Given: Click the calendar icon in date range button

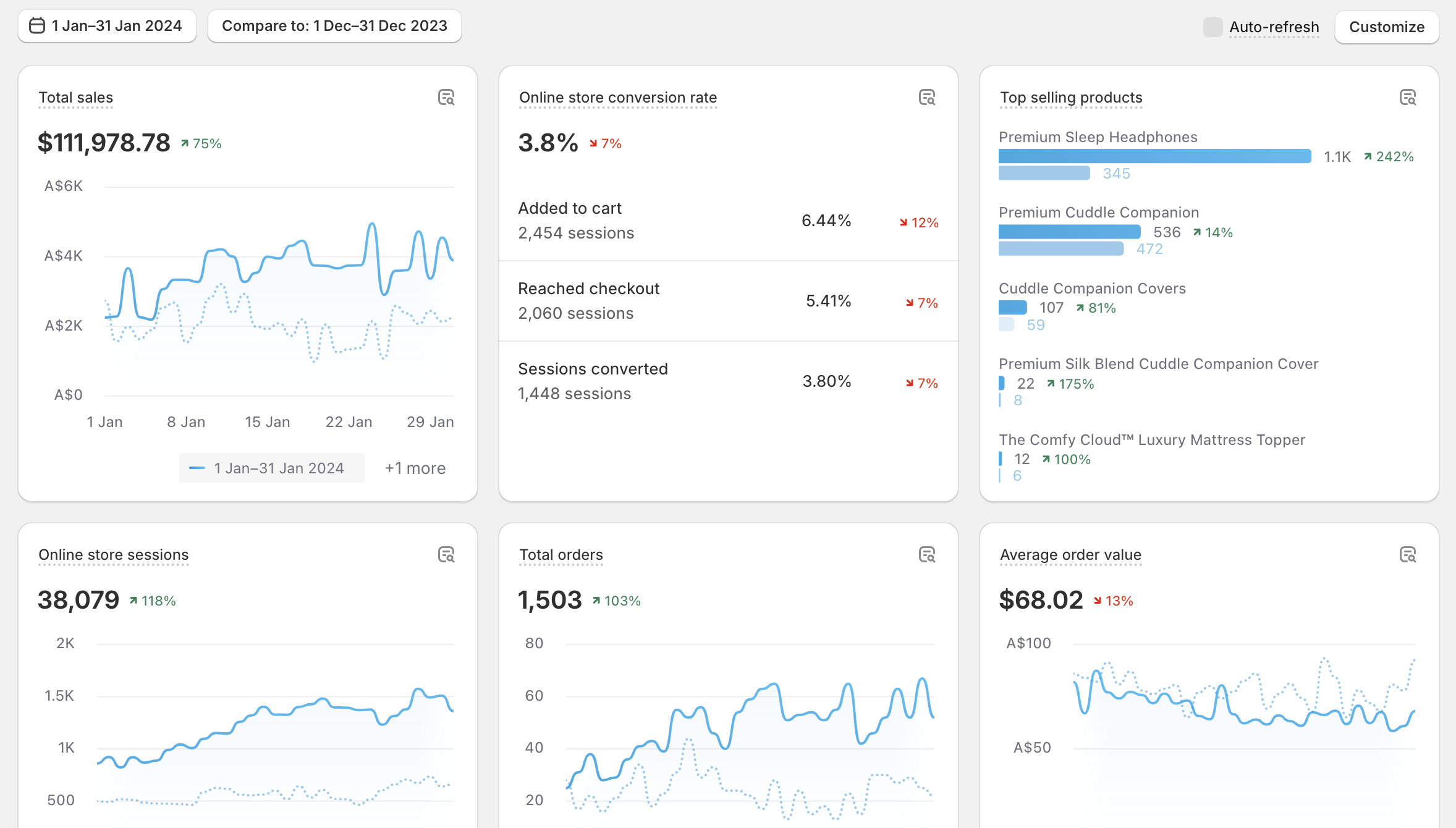Looking at the screenshot, I should (x=37, y=26).
